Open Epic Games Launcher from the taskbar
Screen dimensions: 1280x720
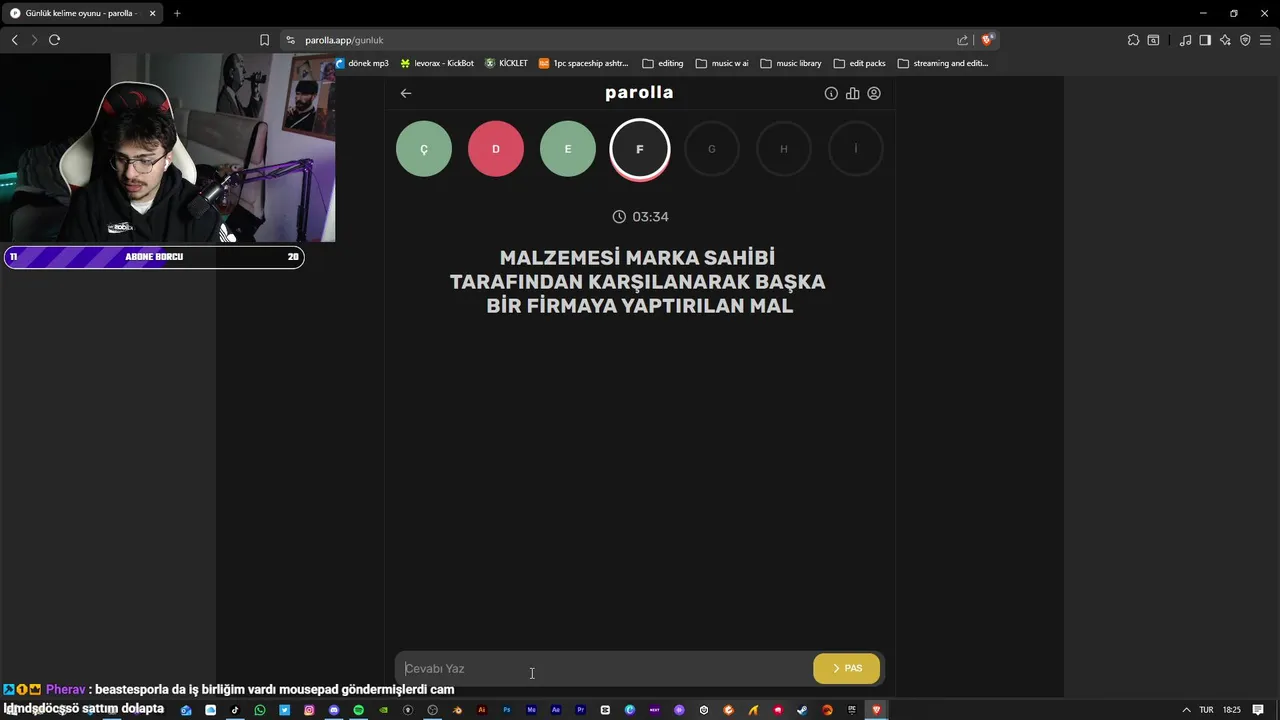[x=851, y=710]
